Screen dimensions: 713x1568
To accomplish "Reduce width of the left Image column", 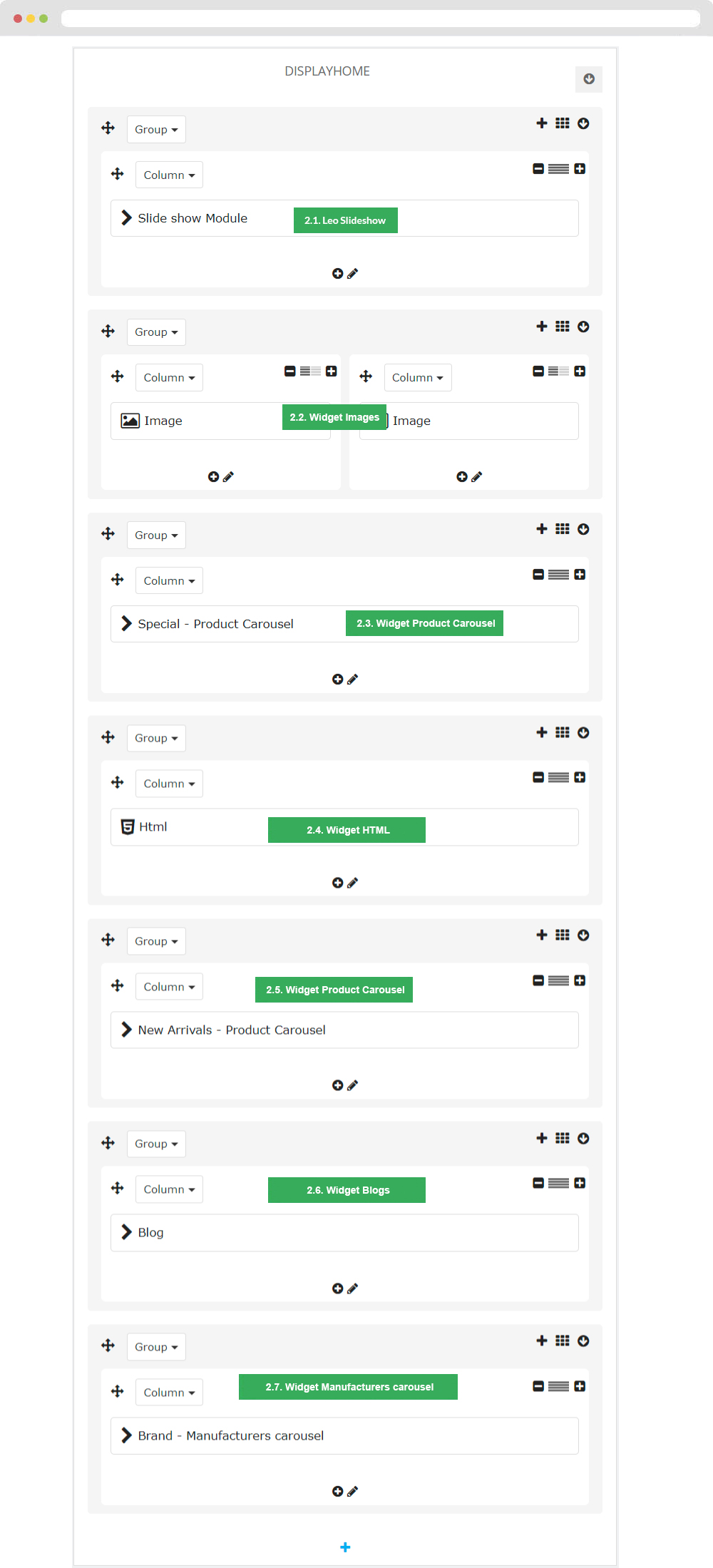I will point(289,371).
